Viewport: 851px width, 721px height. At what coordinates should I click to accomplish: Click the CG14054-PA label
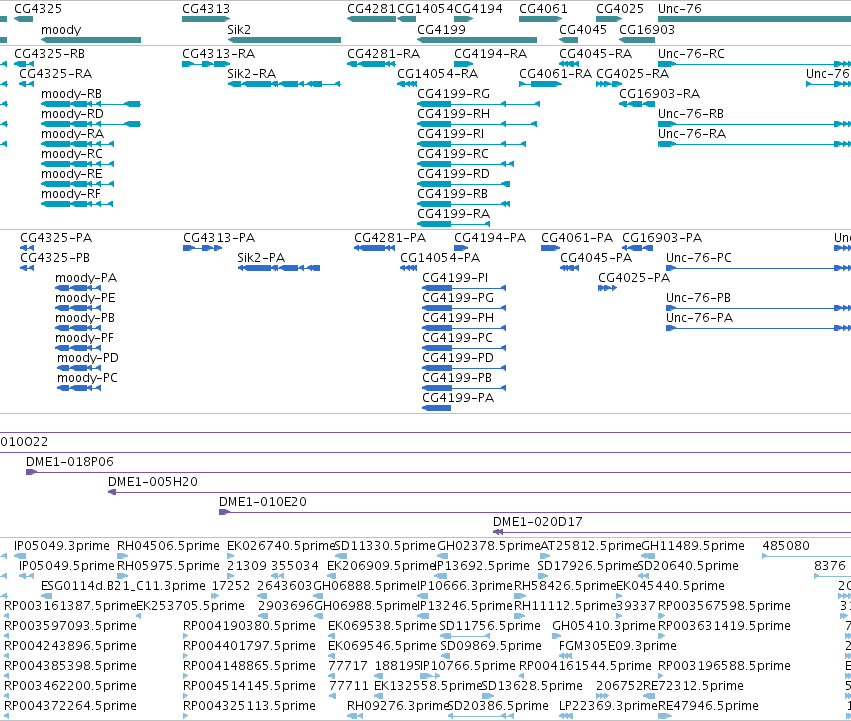[440, 257]
